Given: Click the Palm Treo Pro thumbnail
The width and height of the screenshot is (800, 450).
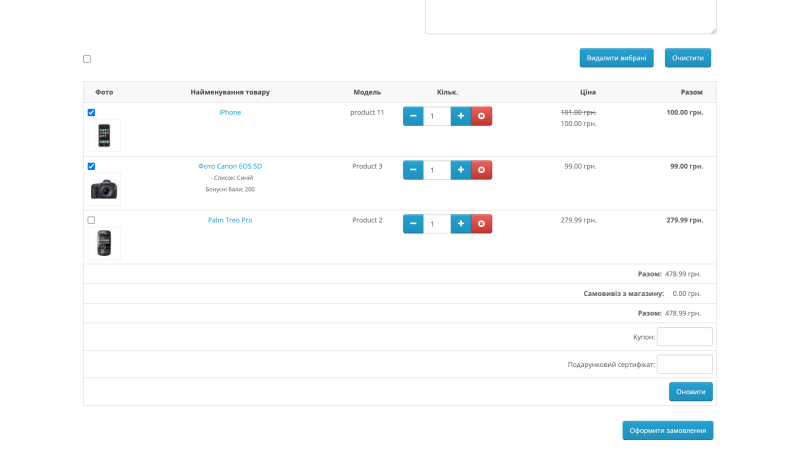Looking at the screenshot, I should point(104,243).
